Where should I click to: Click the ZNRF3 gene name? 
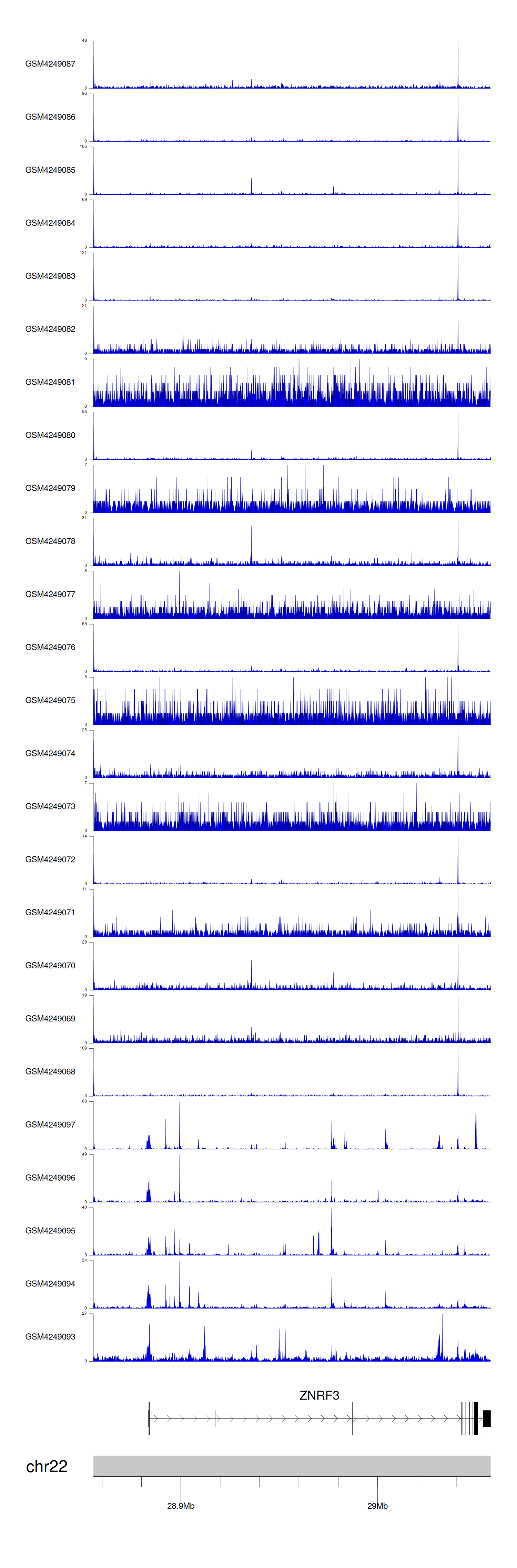click(x=319, y=1395)
